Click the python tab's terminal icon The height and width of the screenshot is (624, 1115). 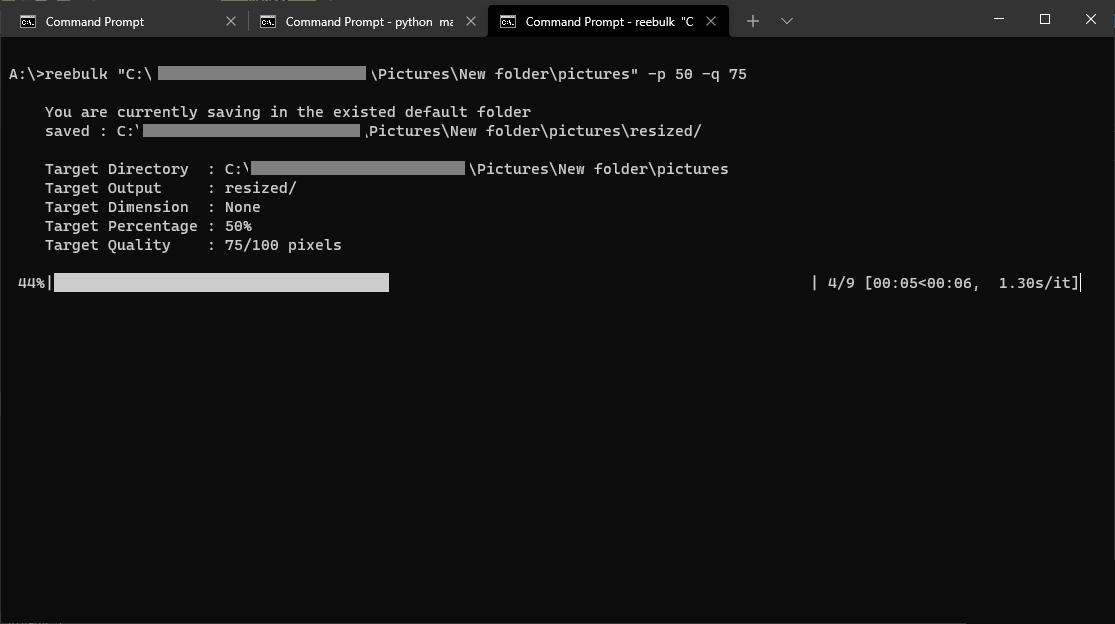pos(267,22)
